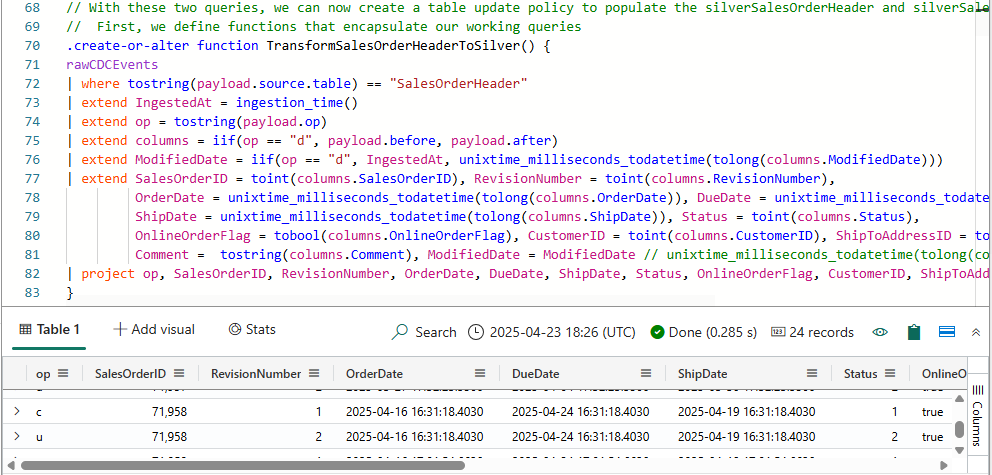Click the OrderDate column header
Image resolution: width=992 pixels, height=475 pixels.
coord(374,374)
